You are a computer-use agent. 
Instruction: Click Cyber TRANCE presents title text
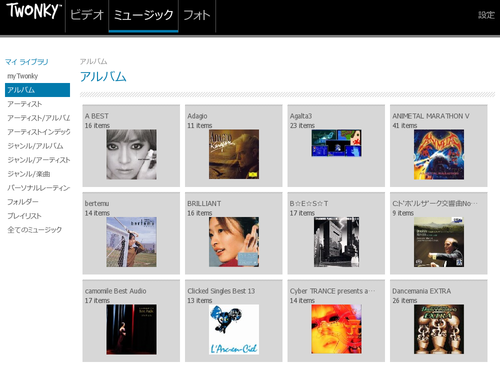[332, 291]
